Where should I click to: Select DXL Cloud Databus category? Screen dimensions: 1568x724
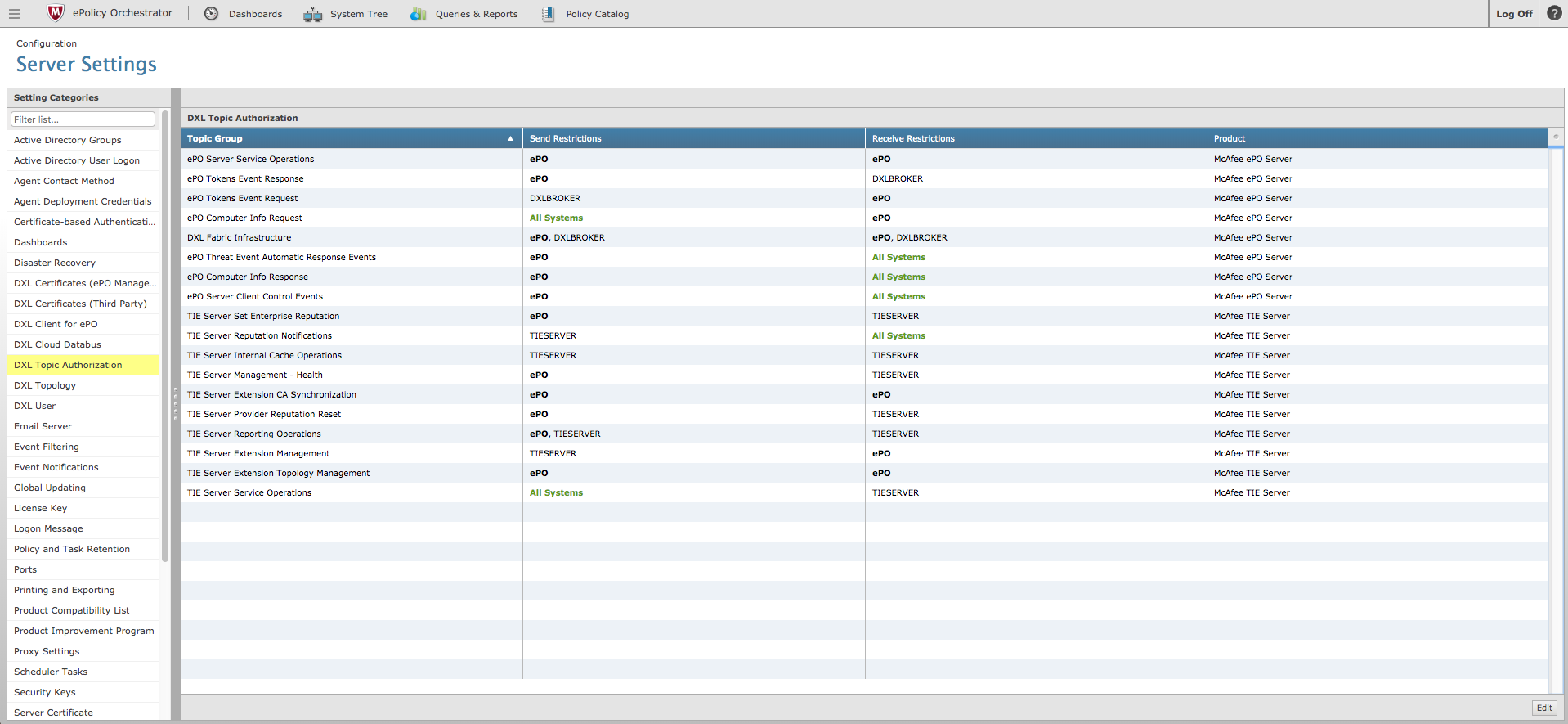(x=83, y=344)
